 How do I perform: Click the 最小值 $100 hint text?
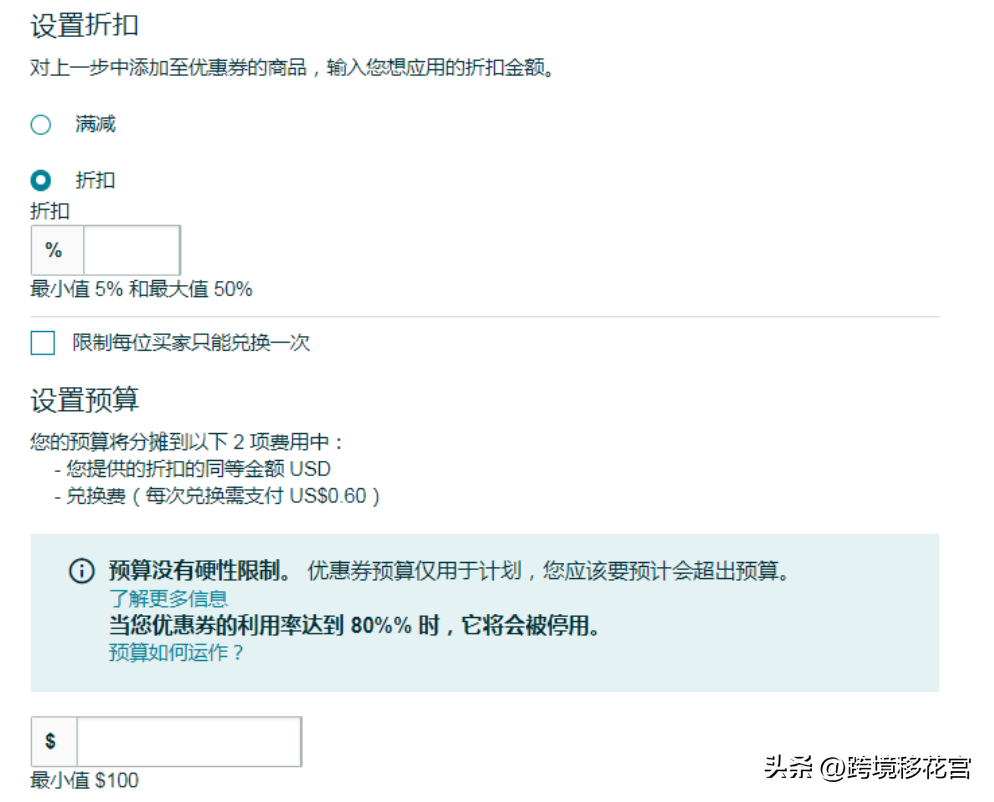86,780
